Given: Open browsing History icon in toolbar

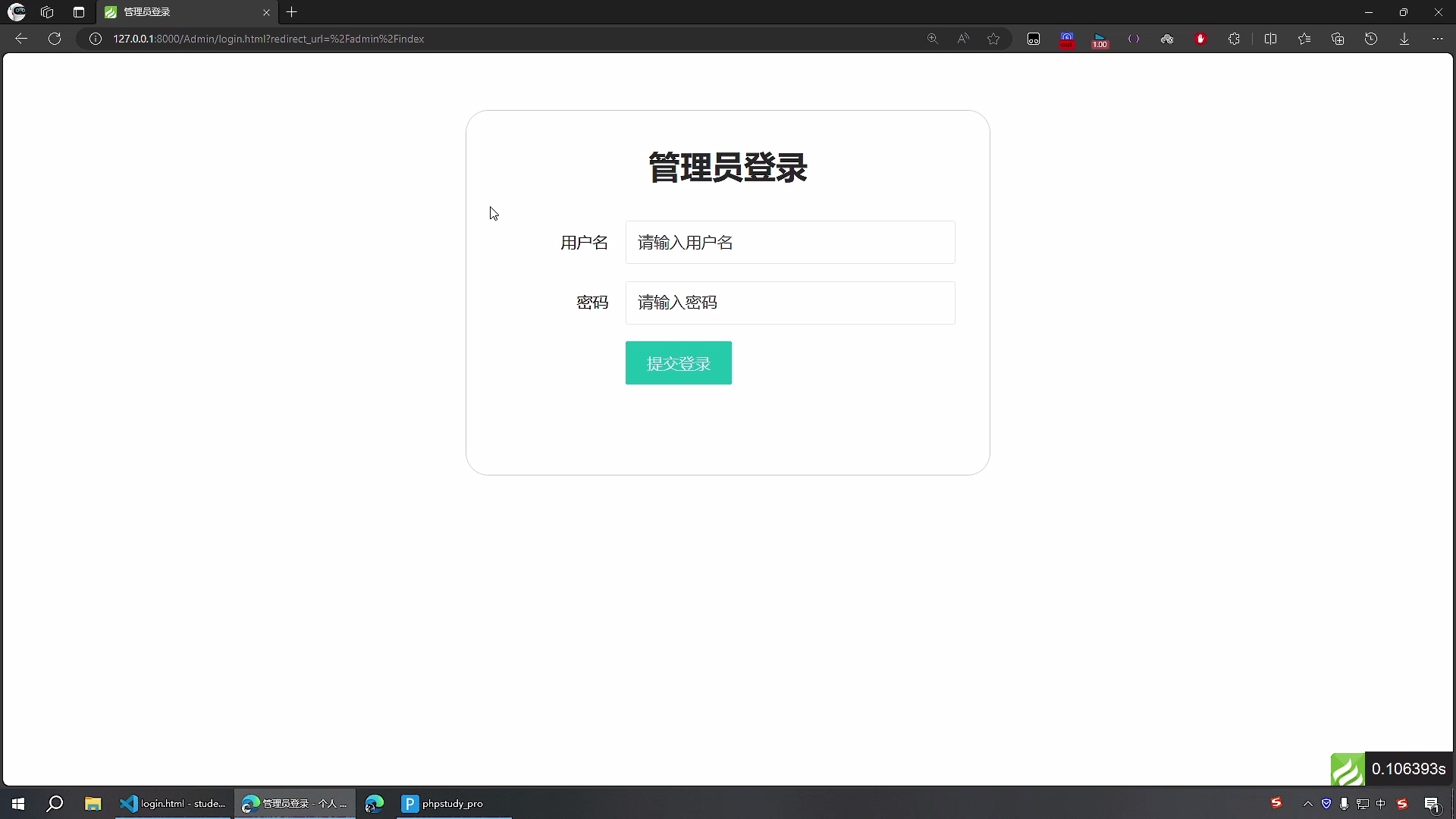Looking at the screenshot, I should [1371, 39].
